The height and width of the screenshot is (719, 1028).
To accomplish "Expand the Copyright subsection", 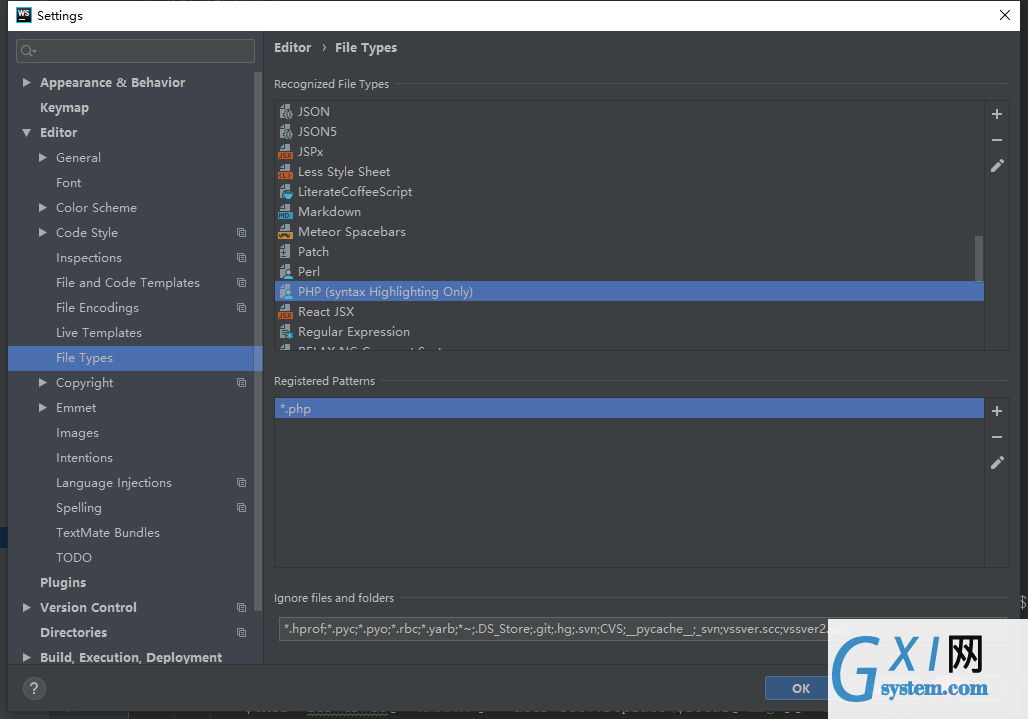I will [43, 383].
